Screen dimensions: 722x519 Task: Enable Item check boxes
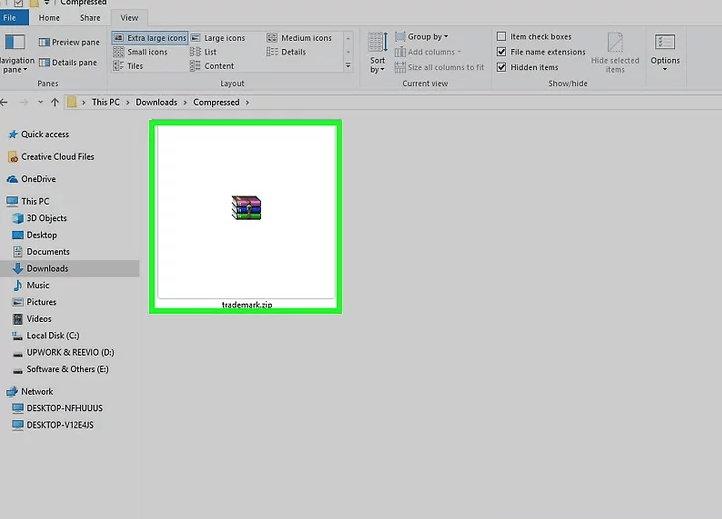[502, 37]
